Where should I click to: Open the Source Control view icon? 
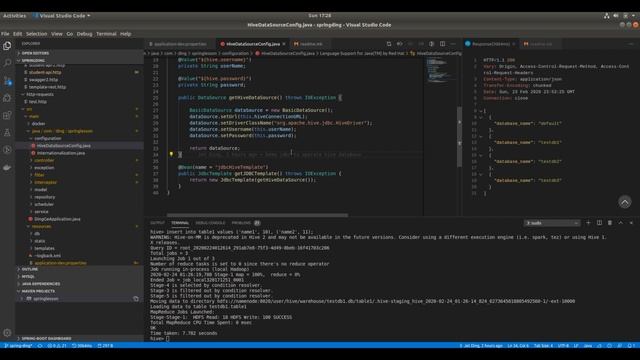point(7,80)
